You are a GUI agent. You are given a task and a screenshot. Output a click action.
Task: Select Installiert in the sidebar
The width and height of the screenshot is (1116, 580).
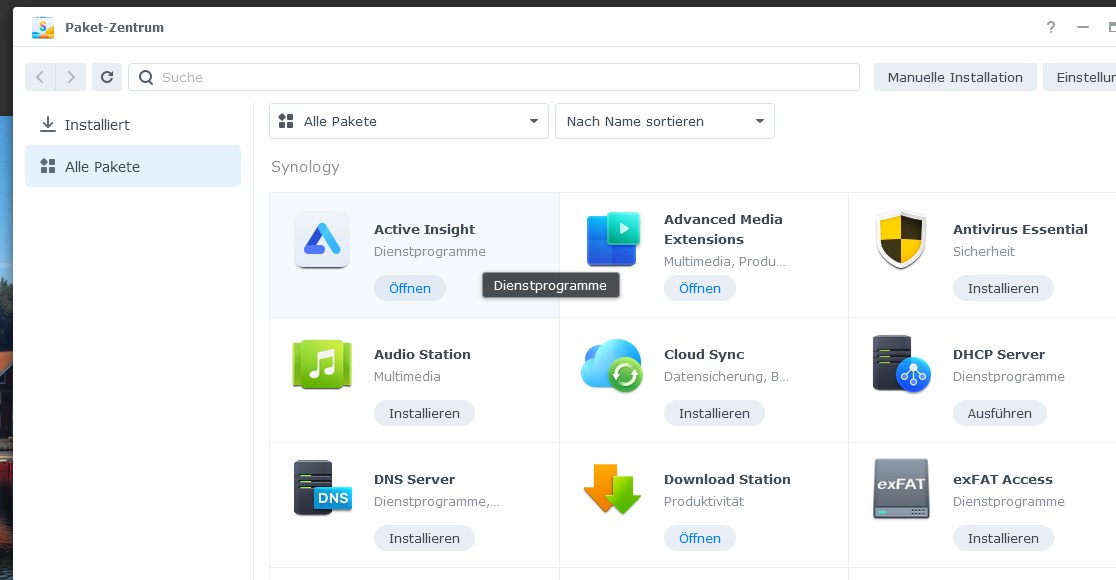(x=133, y=125)
